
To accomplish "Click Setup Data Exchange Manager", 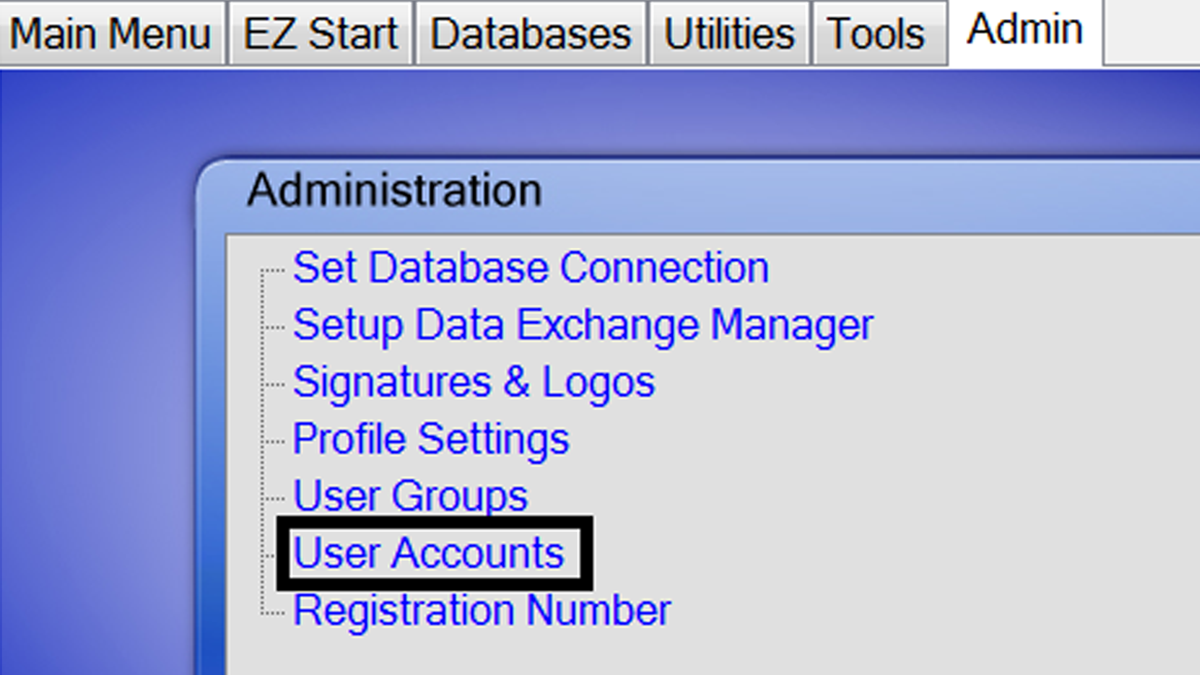I will (583, 324).
